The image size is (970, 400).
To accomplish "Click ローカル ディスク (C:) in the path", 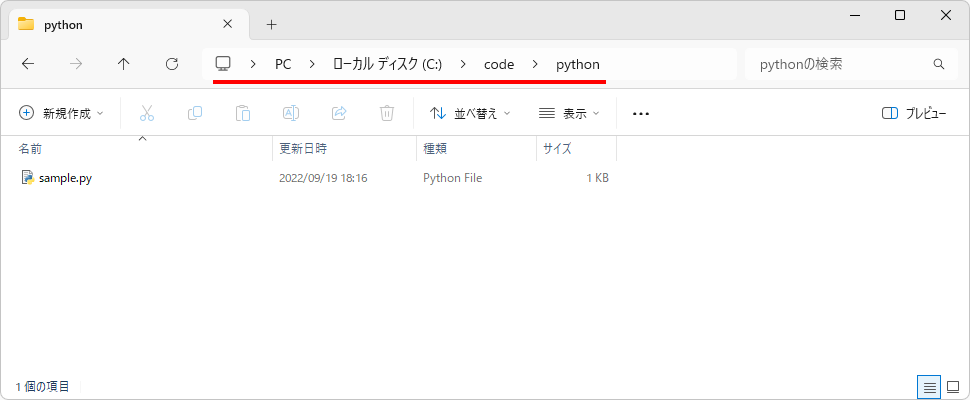I will pos(387,64).
